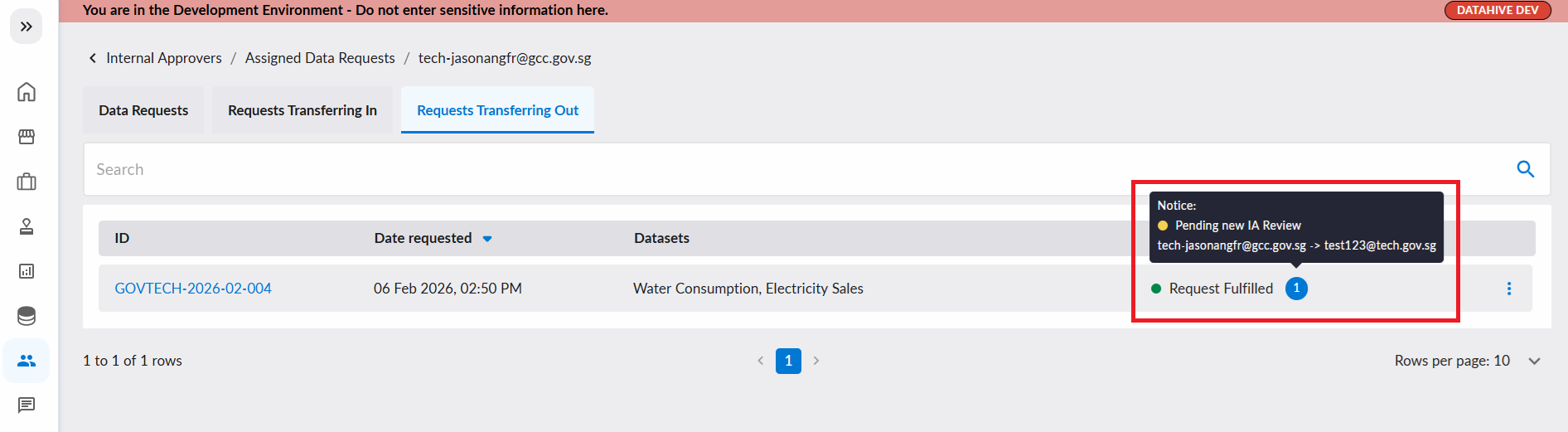Go to next page arrow

tap(816, 361)
